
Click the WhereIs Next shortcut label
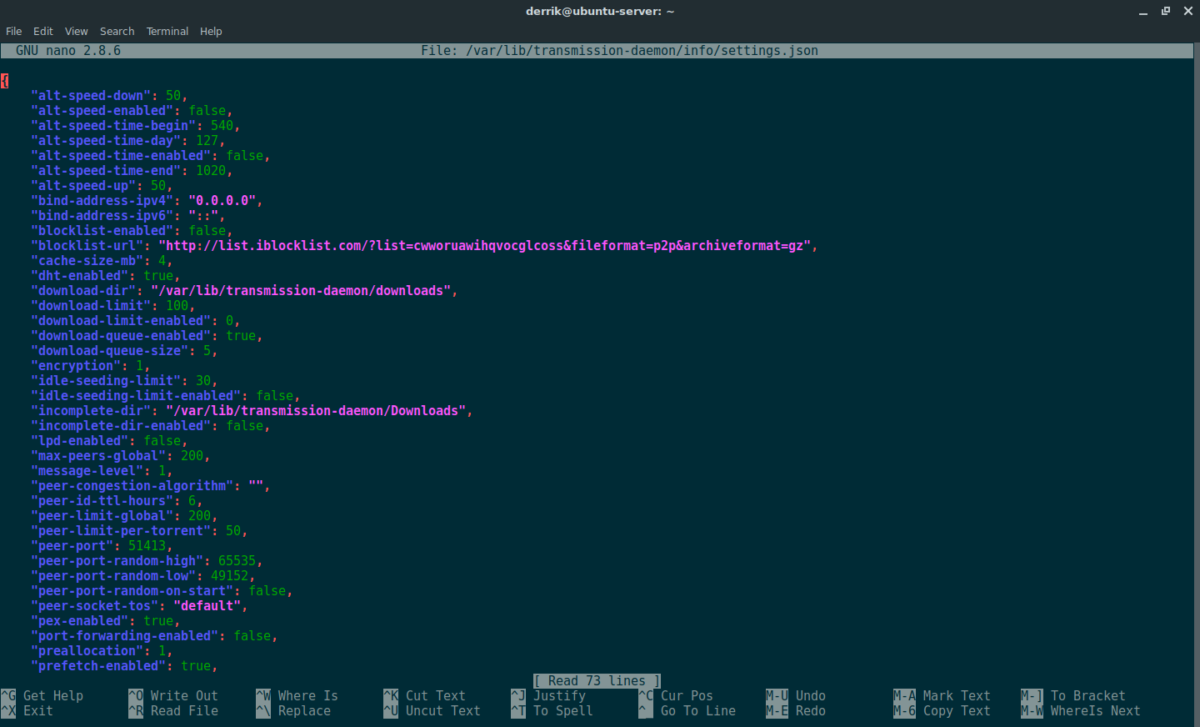1095,711
